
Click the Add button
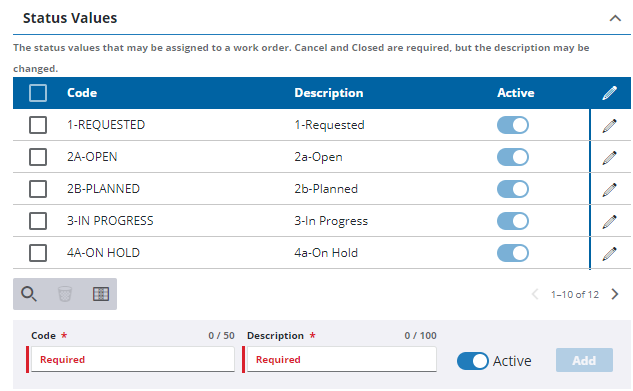584,360
